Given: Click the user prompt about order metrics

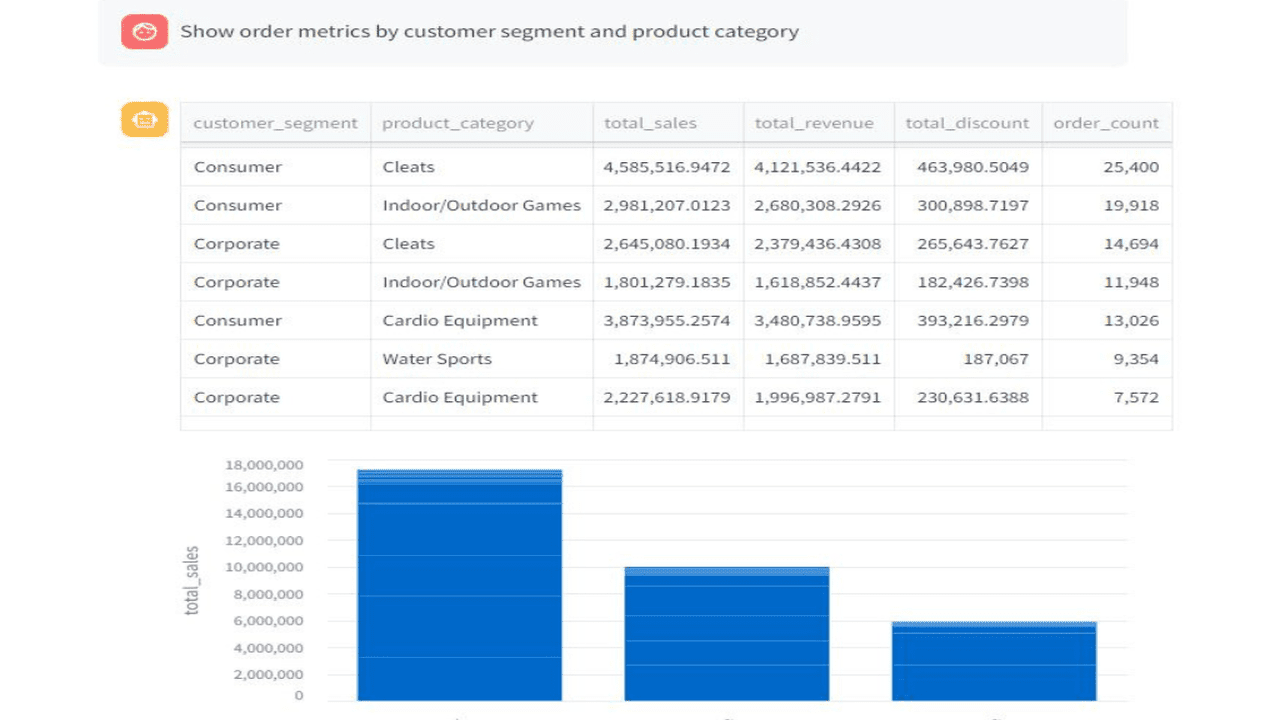Looking at the screenshot, I should 489,32.
